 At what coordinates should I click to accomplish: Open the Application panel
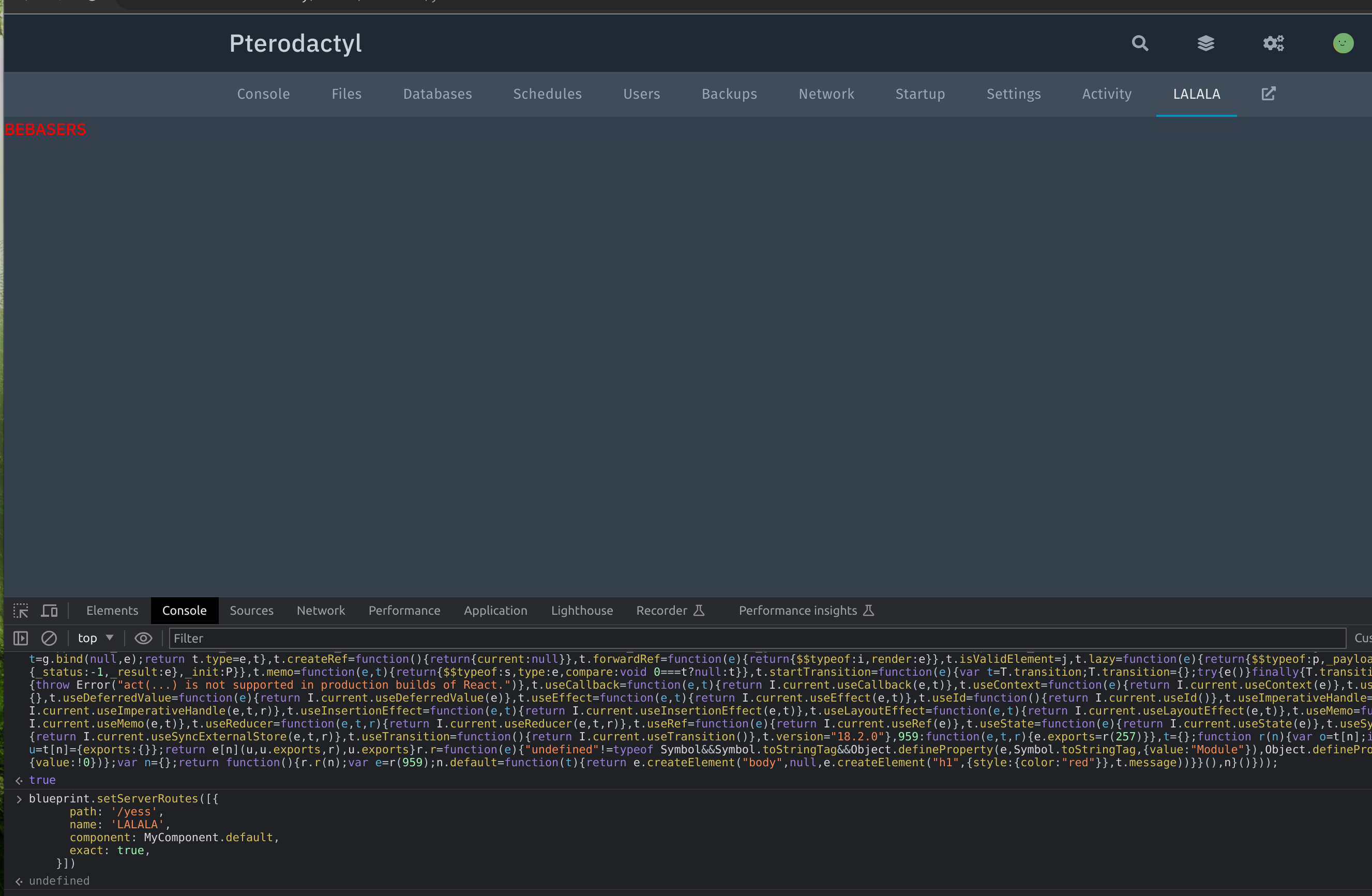point(496,610)
